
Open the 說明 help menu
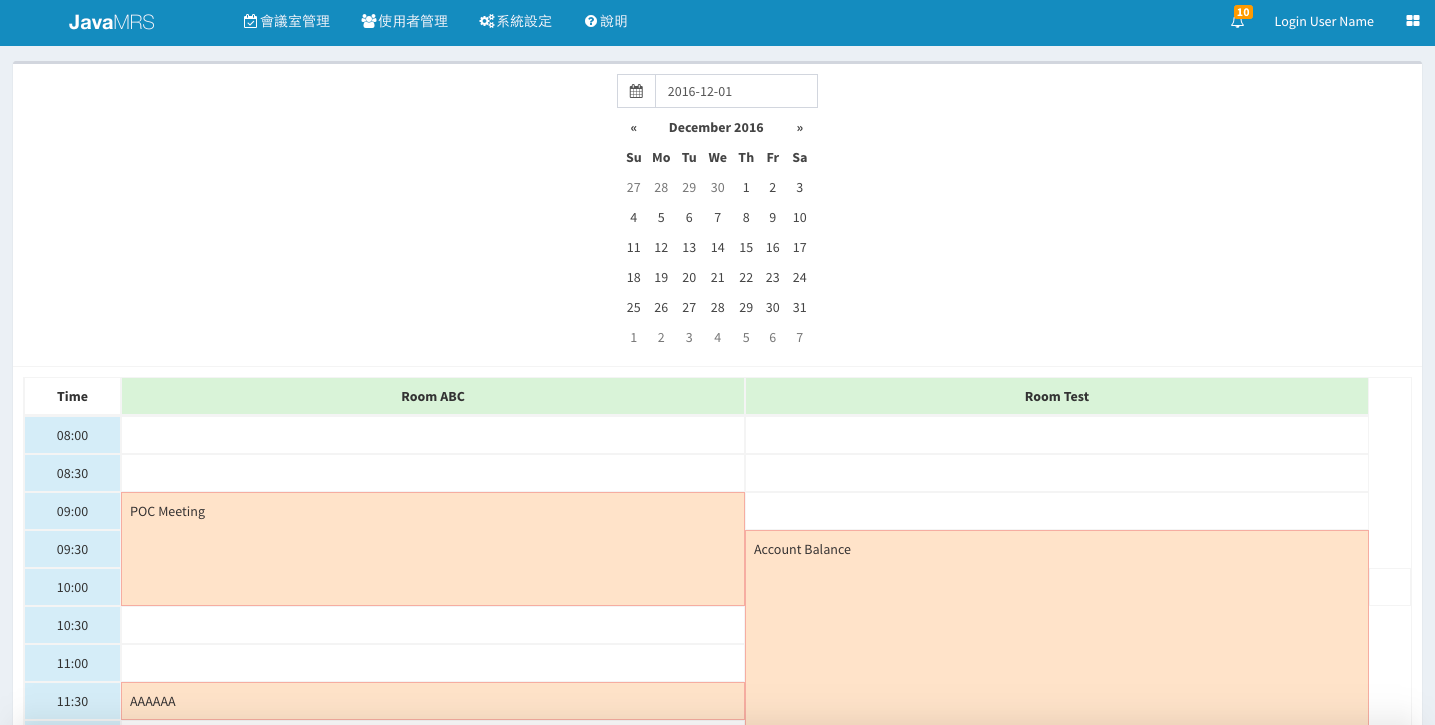point(606,21)
